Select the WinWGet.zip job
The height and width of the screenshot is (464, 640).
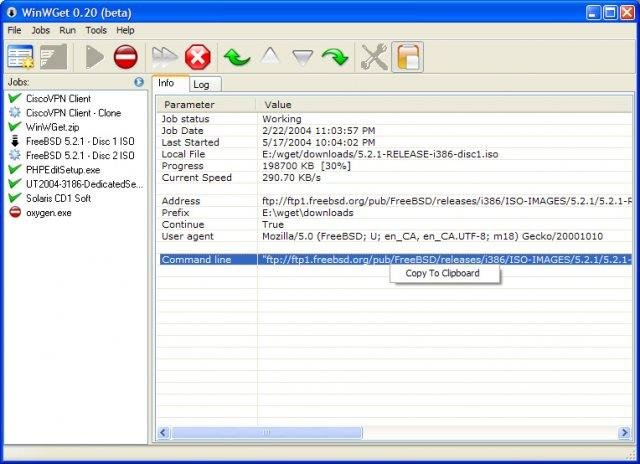coord(53,127)
